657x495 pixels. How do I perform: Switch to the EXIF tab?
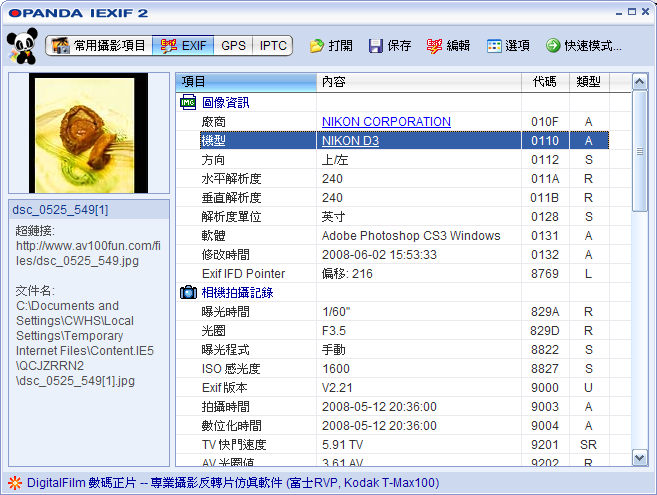pos(183,45)
